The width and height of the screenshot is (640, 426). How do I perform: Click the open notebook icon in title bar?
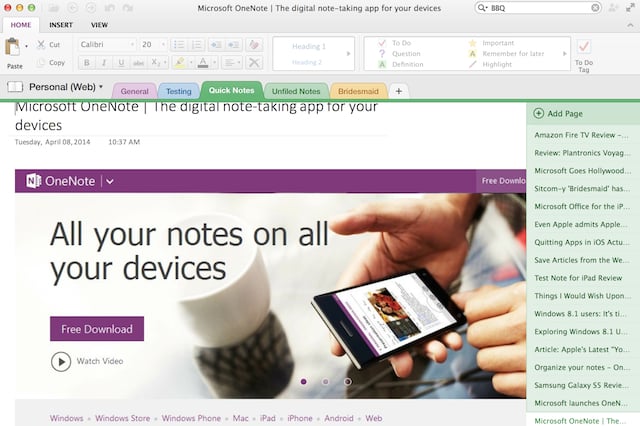pyautogui.click(x=53, y=8)
